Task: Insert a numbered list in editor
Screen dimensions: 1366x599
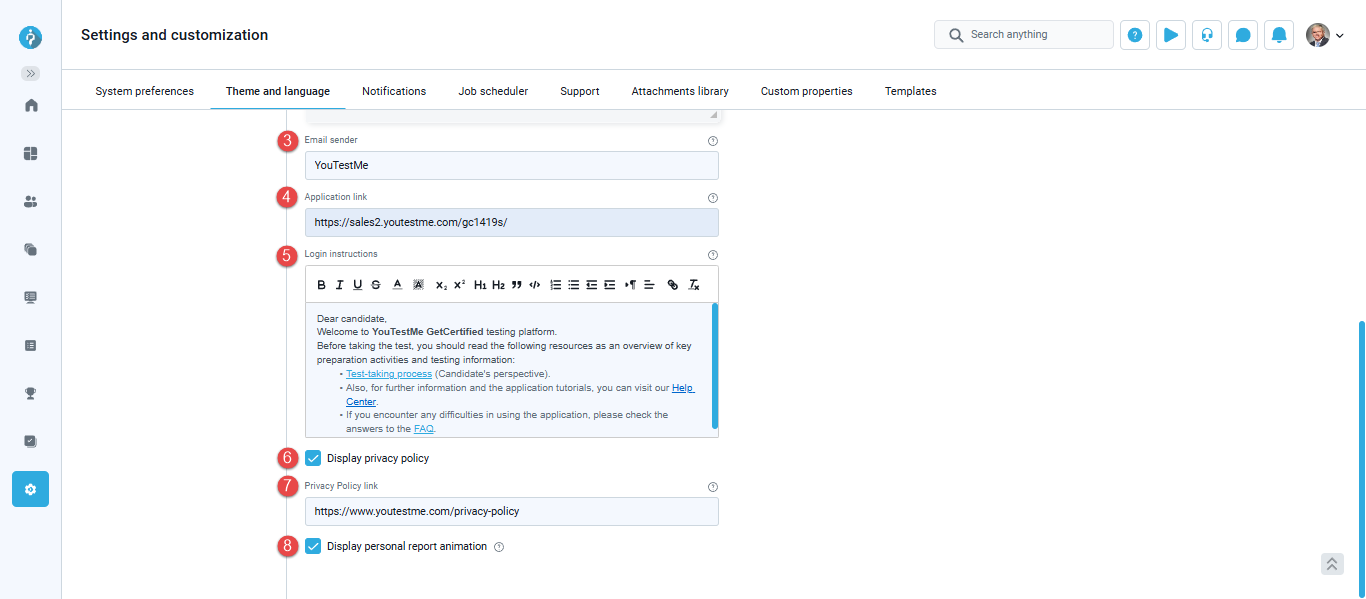Action: tap(556, 285)
